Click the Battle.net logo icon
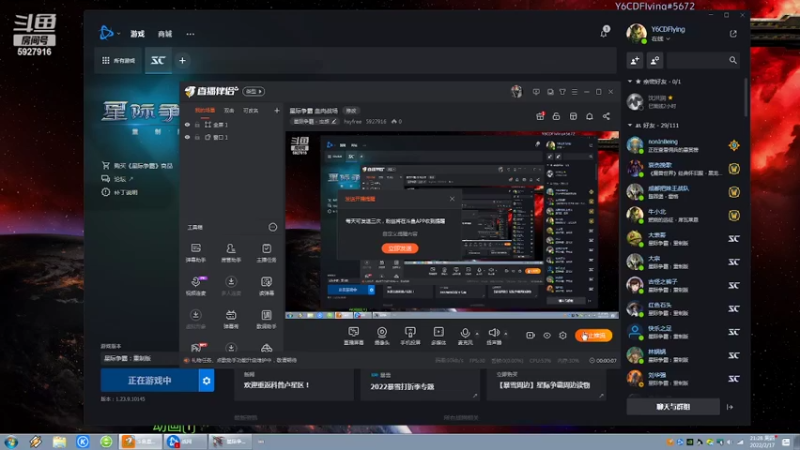The width and height of the screenshot is (800, 450). (x=106, y=33)
